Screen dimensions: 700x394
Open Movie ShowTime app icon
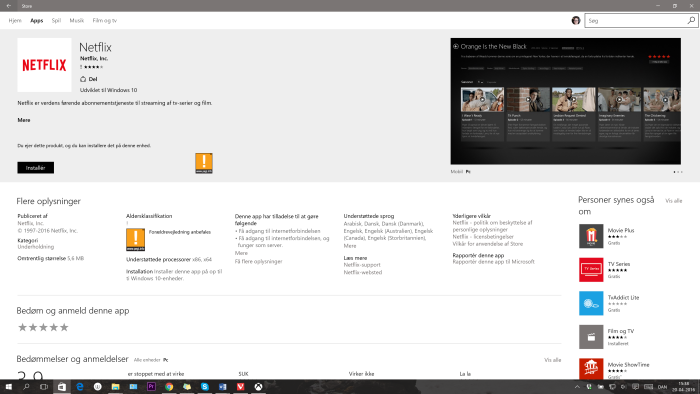[x=591, y=369]
